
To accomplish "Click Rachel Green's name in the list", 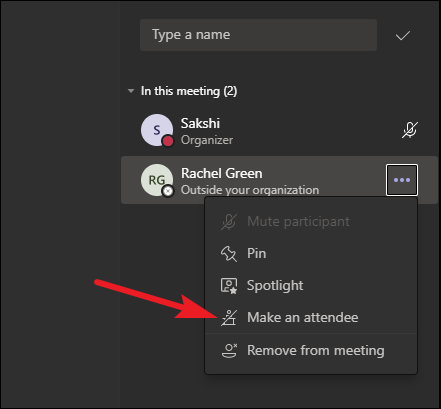I will coord(221,173).
